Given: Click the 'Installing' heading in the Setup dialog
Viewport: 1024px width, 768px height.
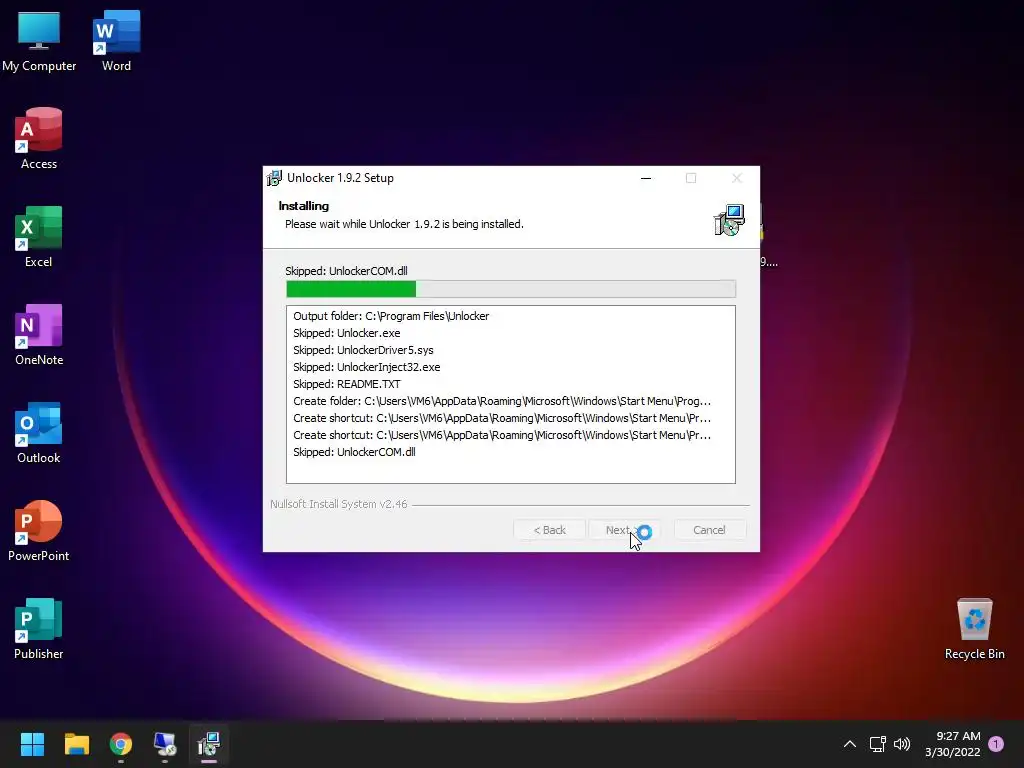Looking at the screenshot, I should tap(304, 206).
